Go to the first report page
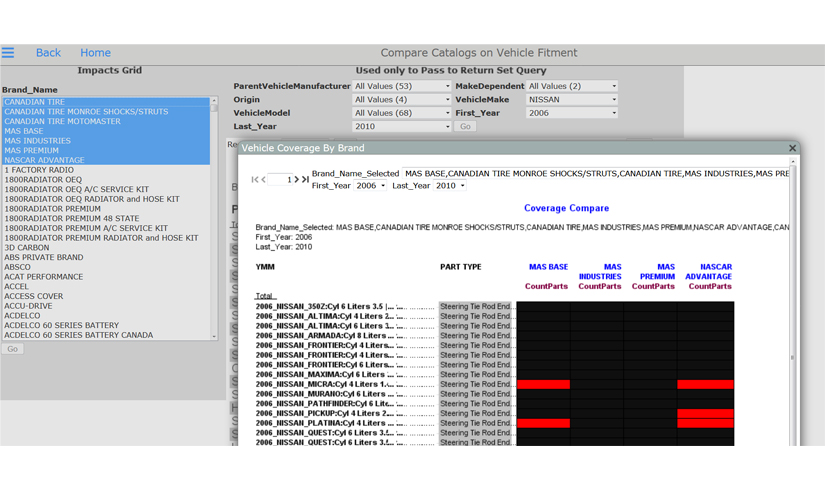 coord(254,179)
